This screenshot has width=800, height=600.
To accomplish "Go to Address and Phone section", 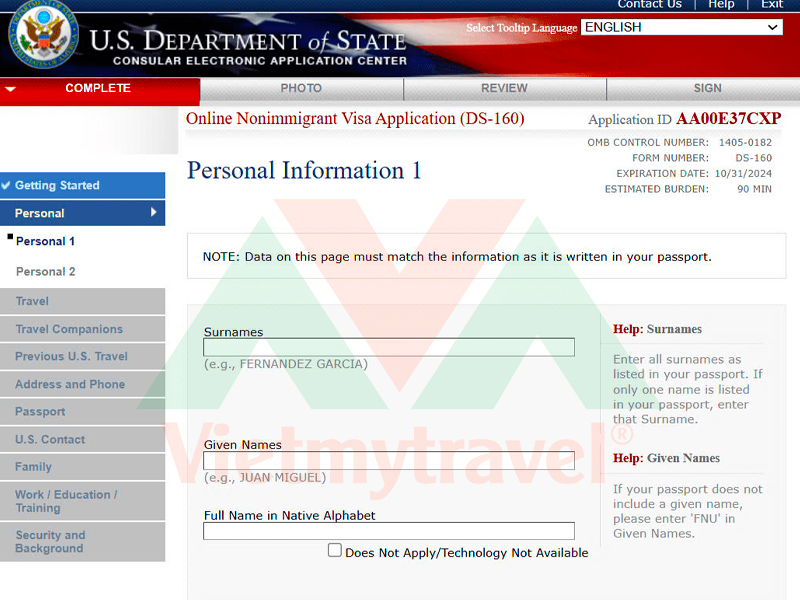I will click(x=83, y=384).
